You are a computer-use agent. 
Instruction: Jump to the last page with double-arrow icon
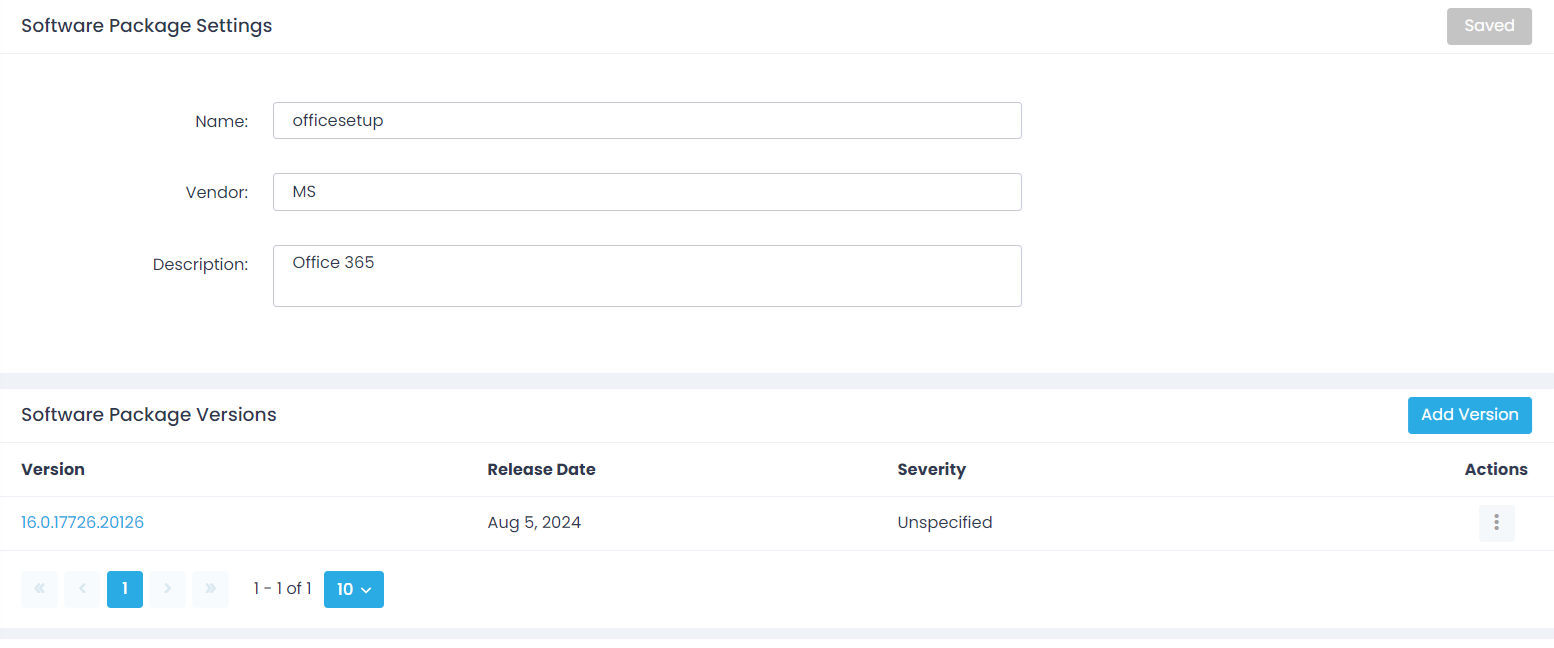coord(210,589)
